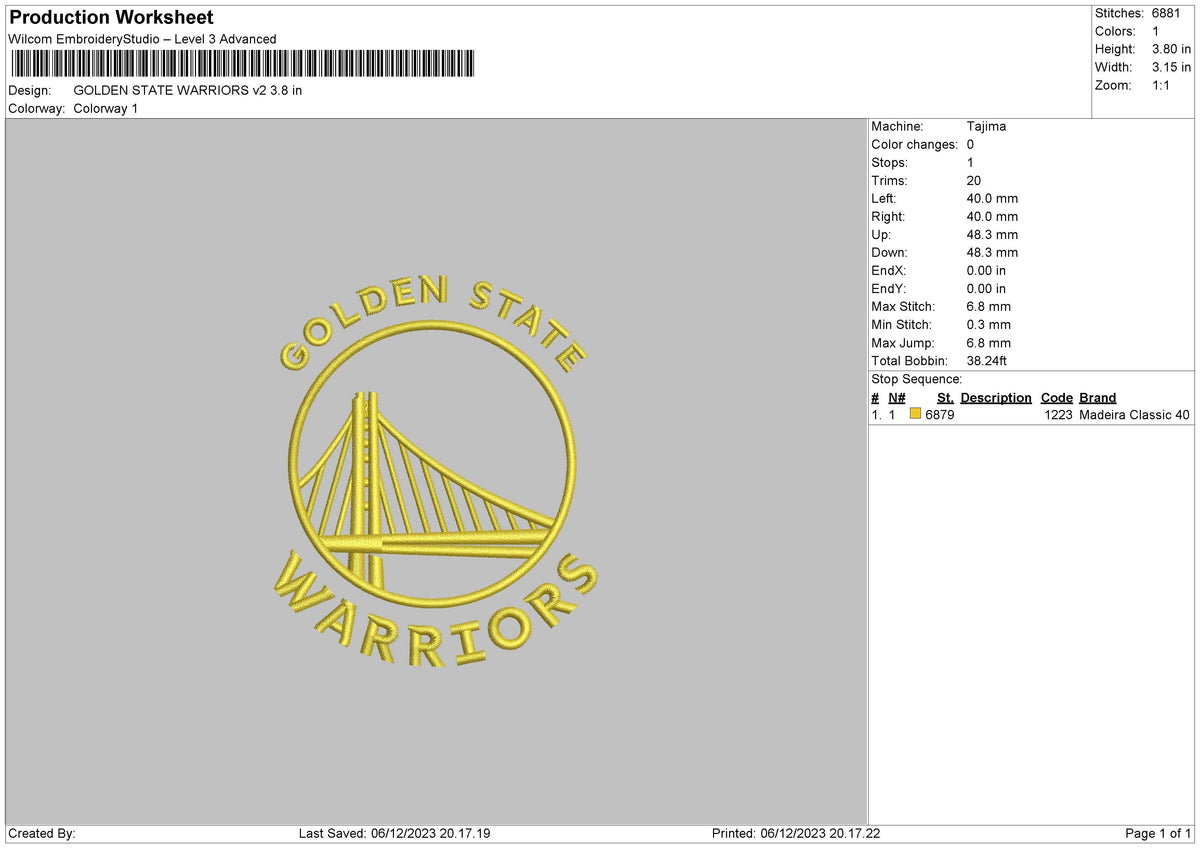Click the Zoom value 1:1

tap(1162, 85)
